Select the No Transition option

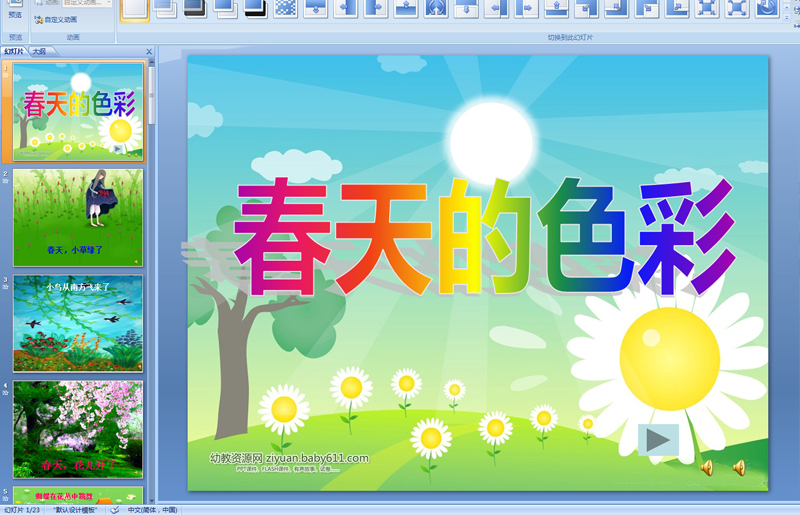click(x=135, y=9)
